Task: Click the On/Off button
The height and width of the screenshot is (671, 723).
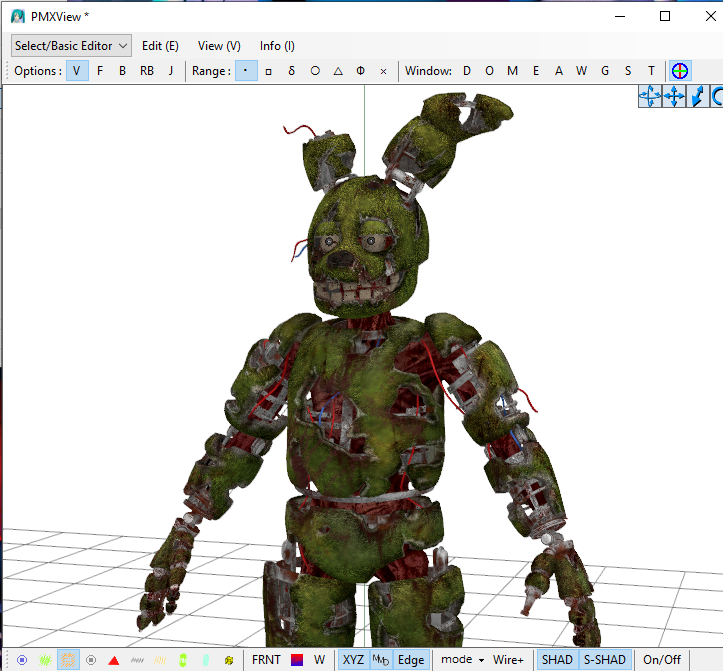Action: 662,660
